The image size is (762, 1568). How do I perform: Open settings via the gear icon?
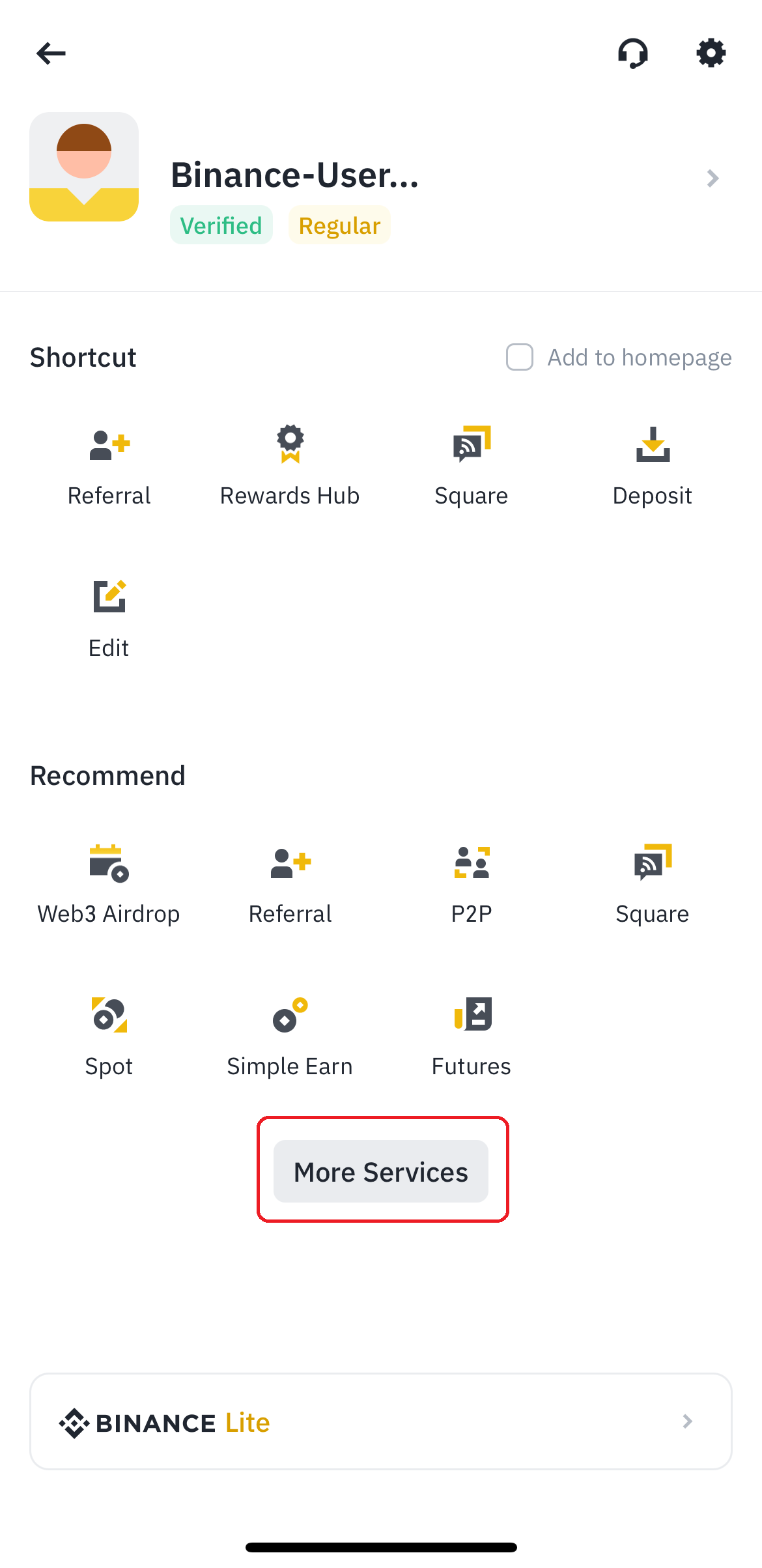coord(711,53)
